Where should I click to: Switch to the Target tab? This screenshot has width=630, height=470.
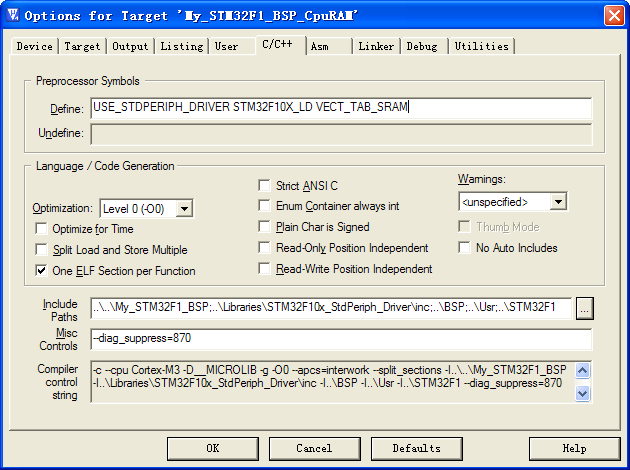coord(82,46)
